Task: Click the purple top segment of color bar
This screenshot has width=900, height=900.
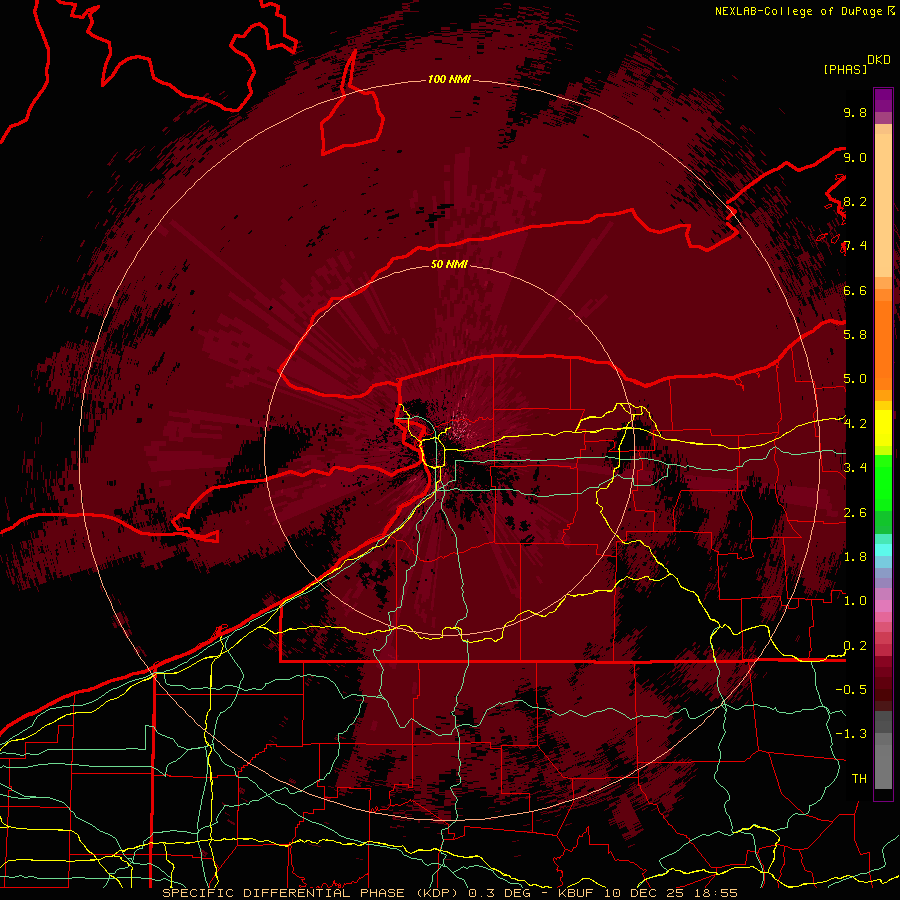Action: tap(883, 100)
